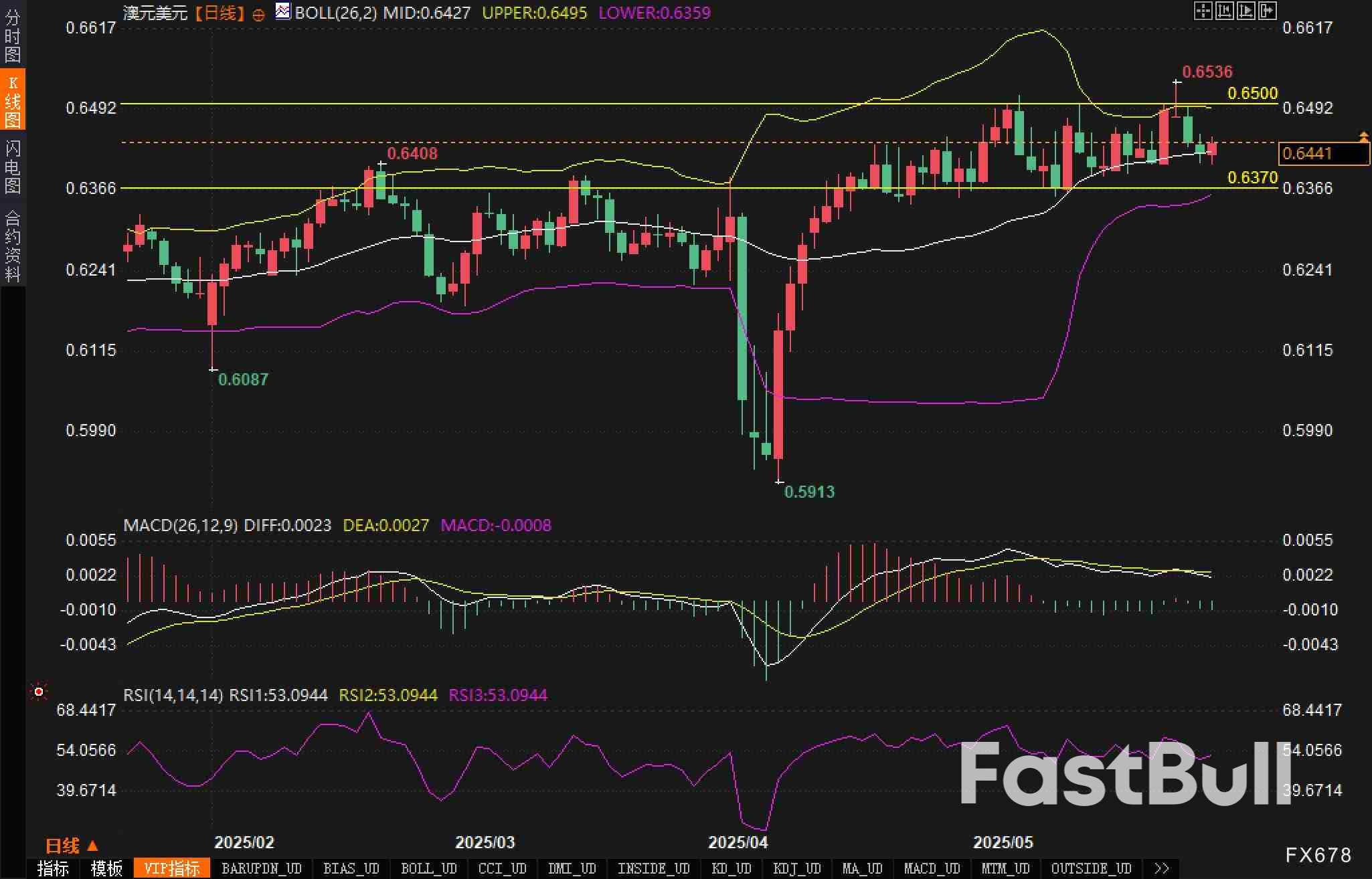Open the 模板 tab
Screen dimensions: 1372x879
point(106,868)
